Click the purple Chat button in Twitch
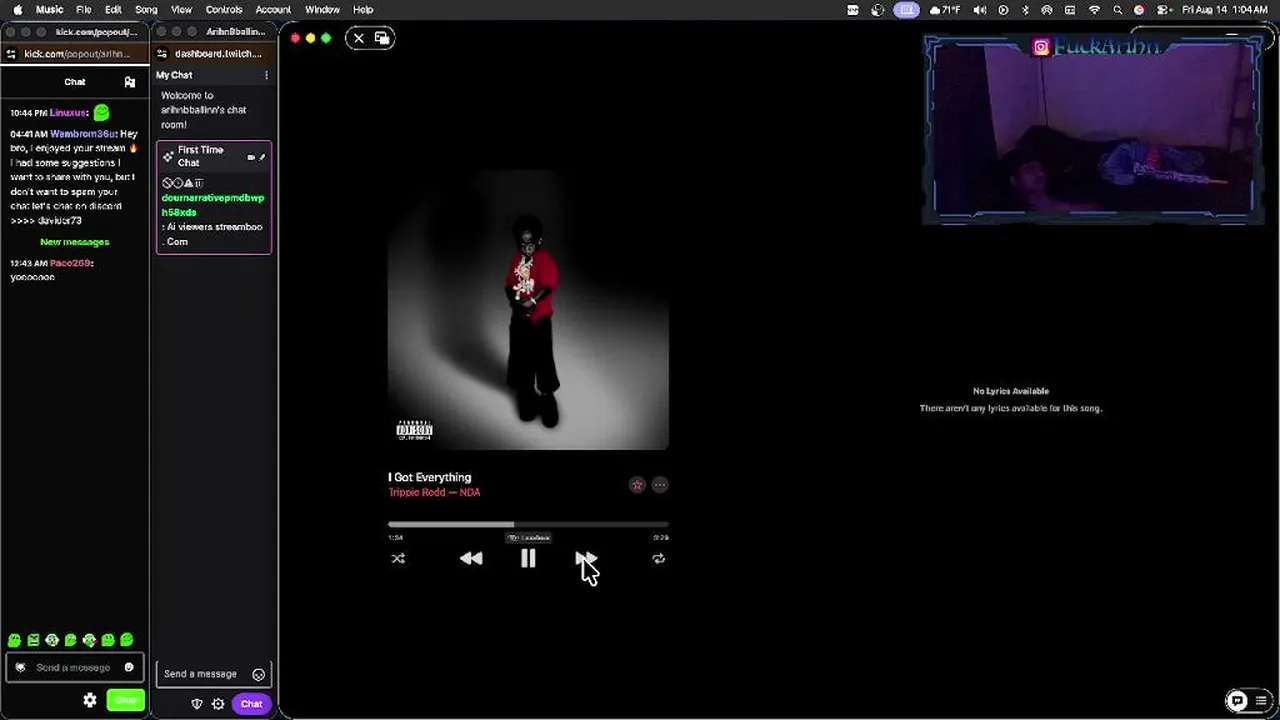Image resolution: width=1280 pixels, height=720 pixels. pos(251,704)
